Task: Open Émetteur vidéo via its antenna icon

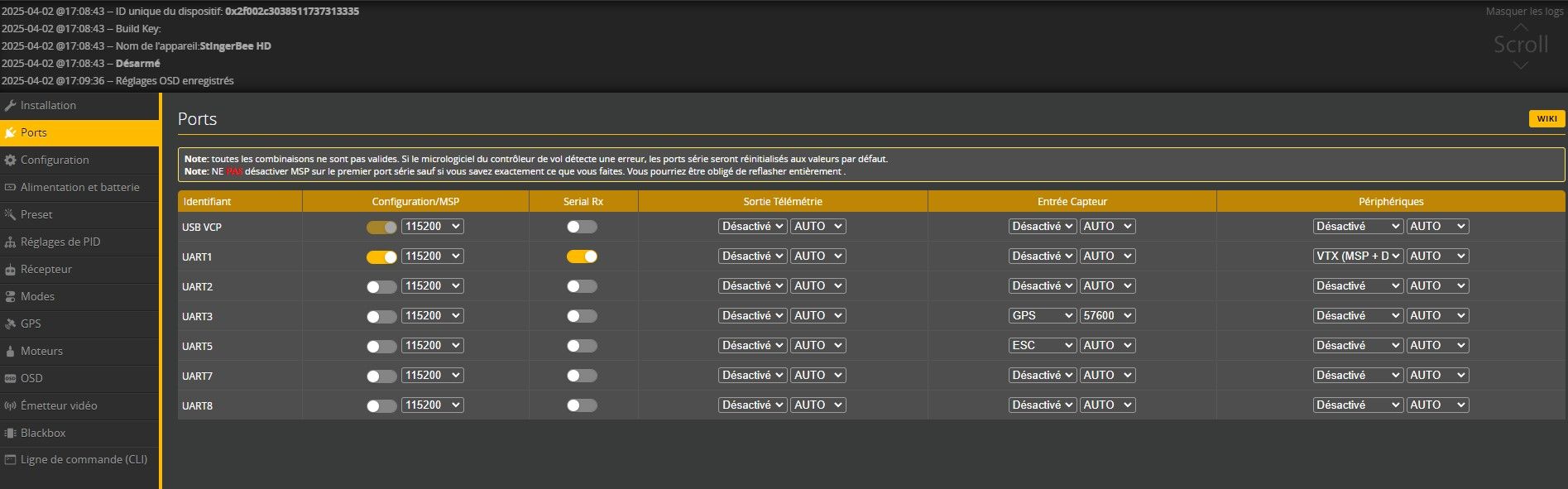Action: pyautogui.click(x=11, y=406)
